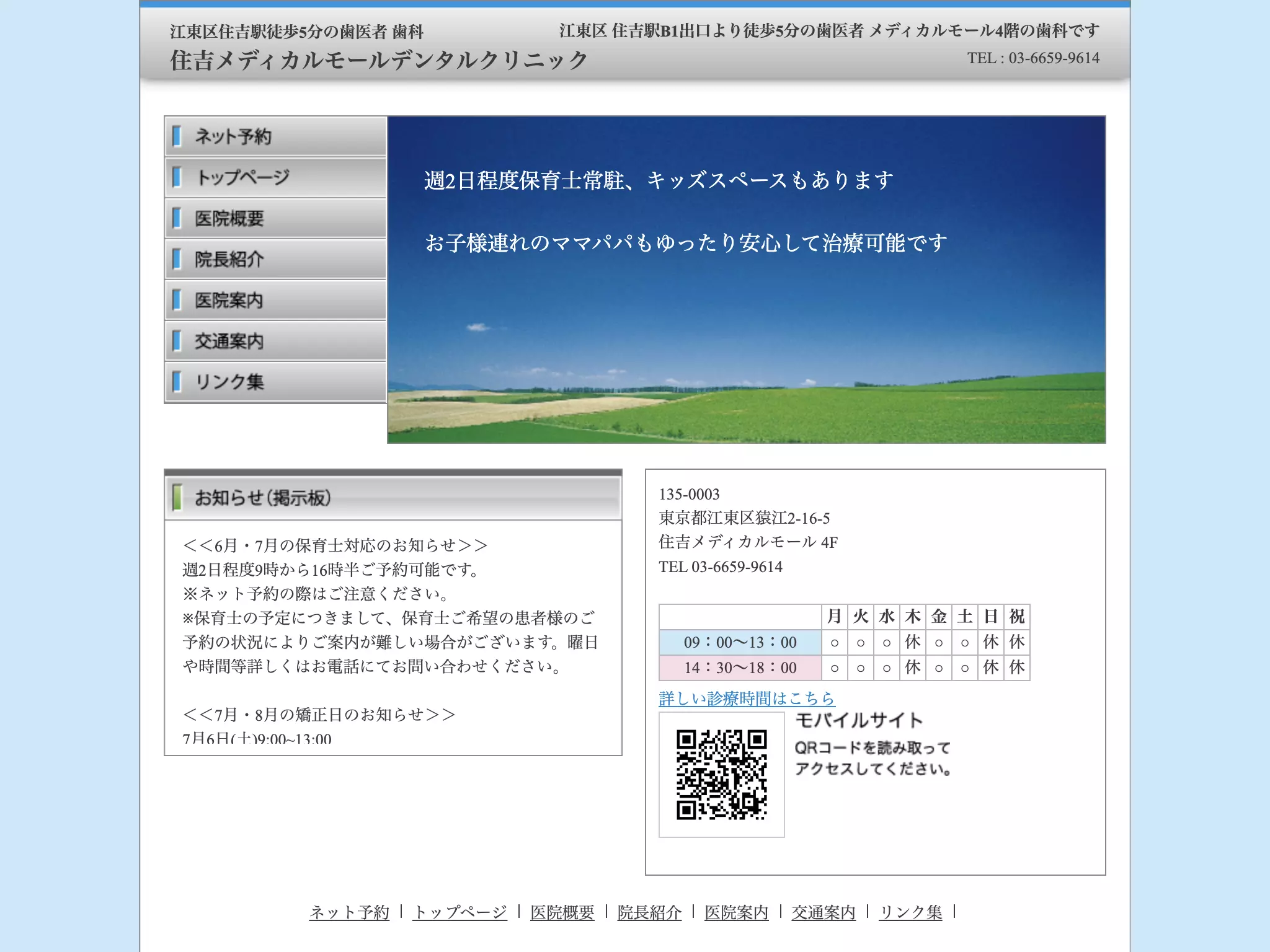
Task: Click the address line 東京都江東区猿江2-16-5
Action: coord(744,518)
